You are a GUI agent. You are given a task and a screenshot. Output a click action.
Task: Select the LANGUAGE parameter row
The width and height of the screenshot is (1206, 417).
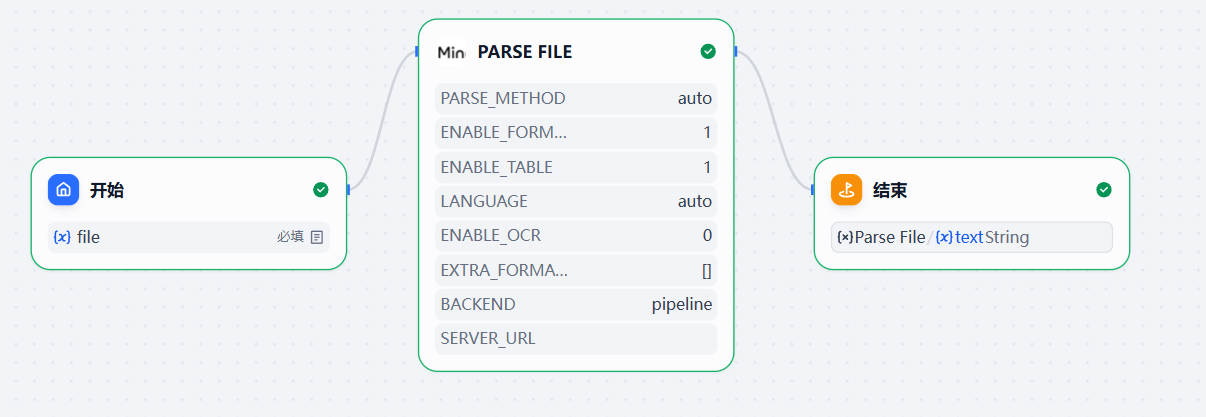(576, 201)
